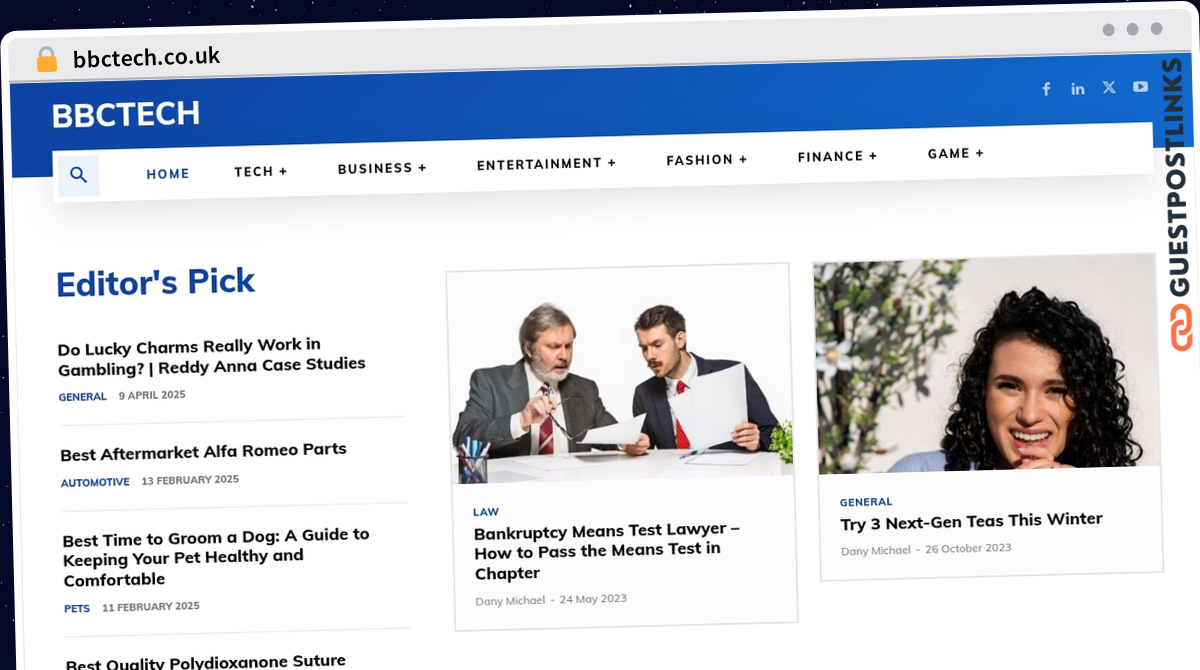This screenshot has width=1200, height=670.
Task: Click the BBCTECH site logo
Action: (x=126, y=115)
